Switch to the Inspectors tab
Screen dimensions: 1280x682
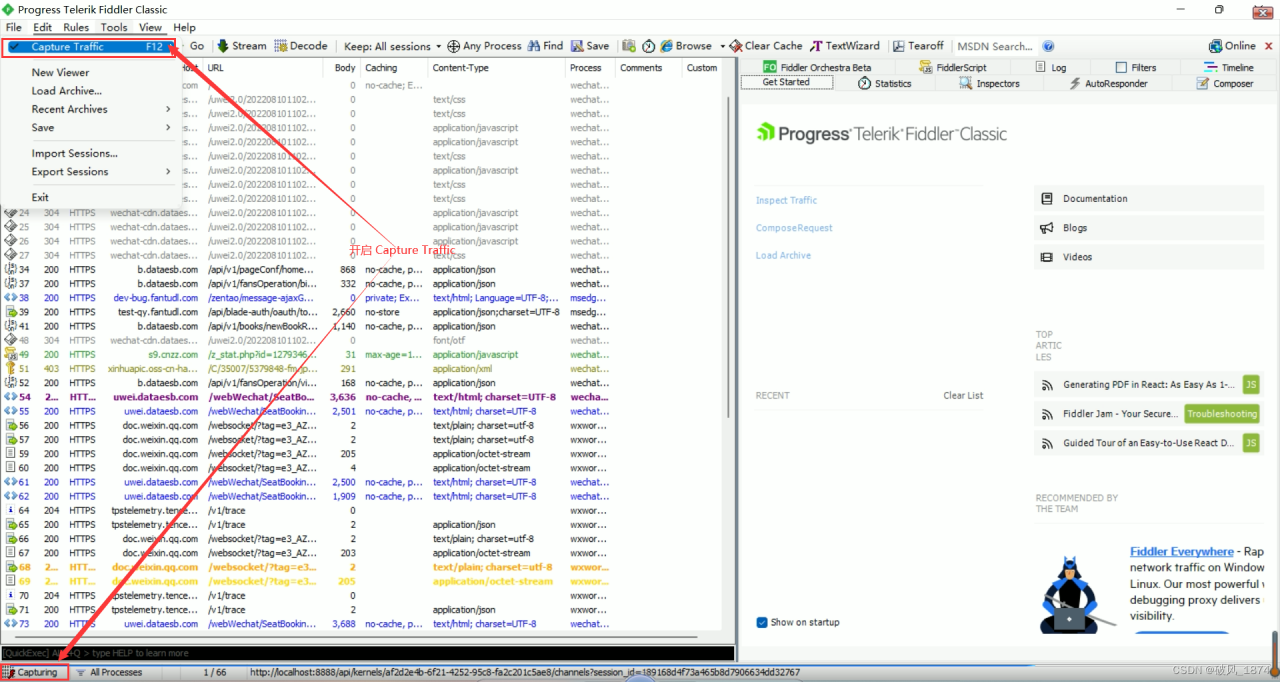coord(990,84)
